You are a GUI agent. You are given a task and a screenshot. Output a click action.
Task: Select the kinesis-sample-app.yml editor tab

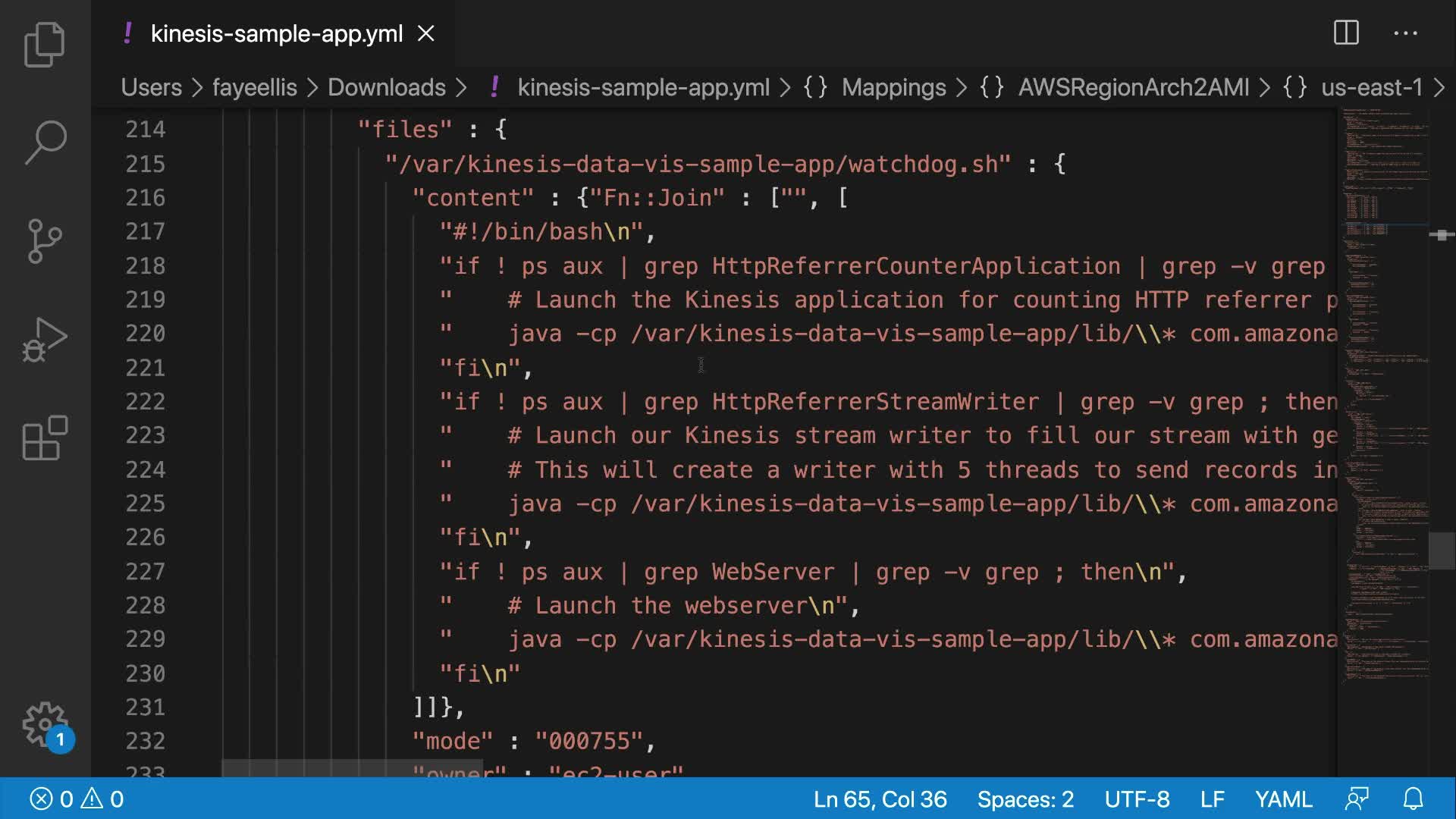[x=276, y=33]
